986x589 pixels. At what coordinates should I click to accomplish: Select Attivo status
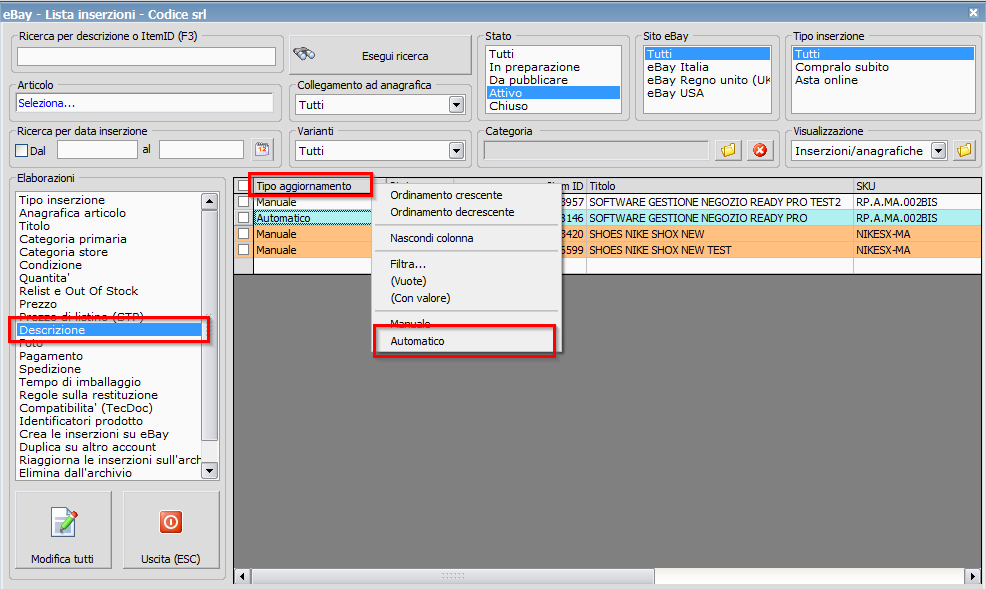click(553, 93)
